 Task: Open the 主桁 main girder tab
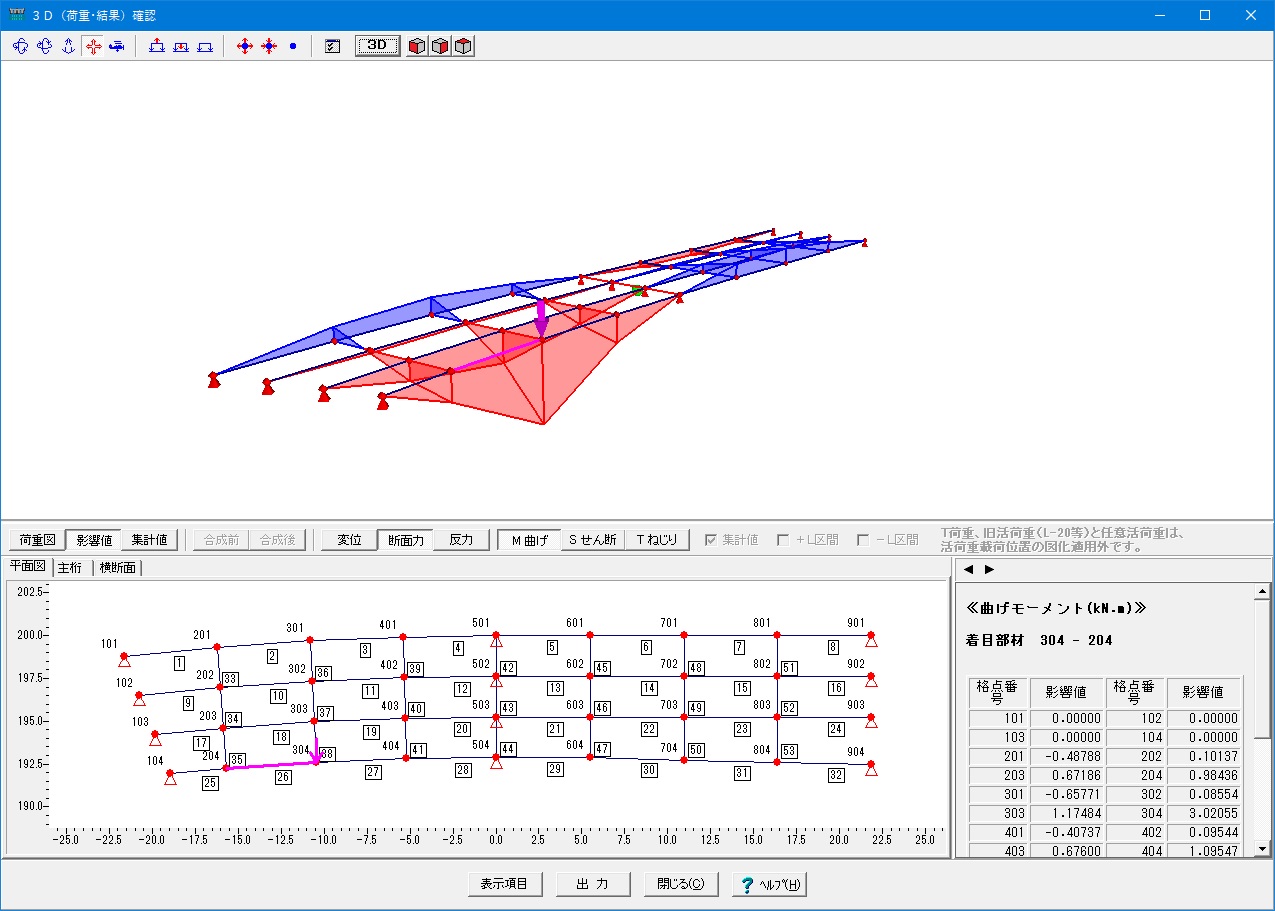[70, 568]
